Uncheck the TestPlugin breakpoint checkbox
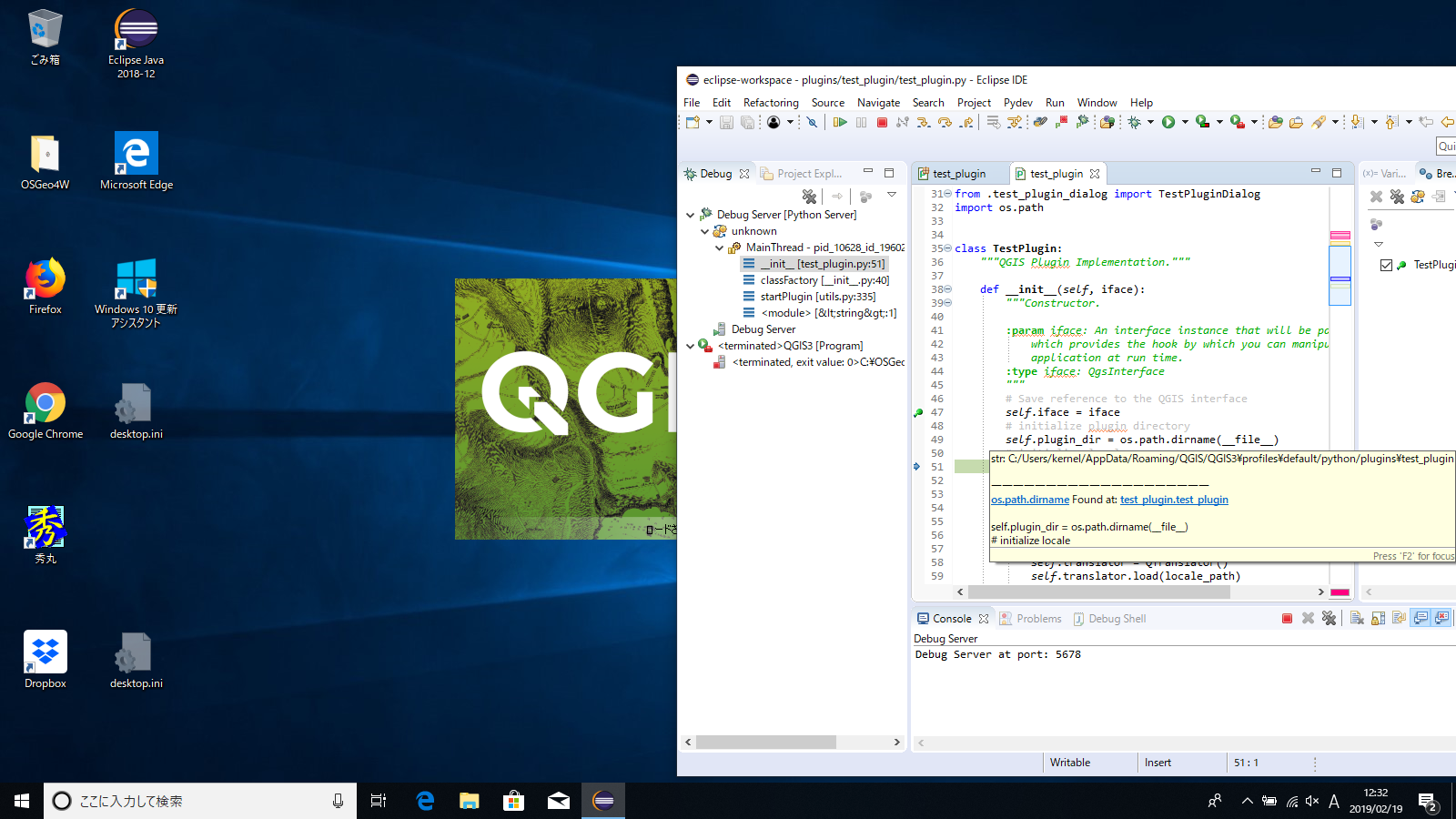The width and height of the screenshot is (1456, 819). click(x=1386, y=265)
